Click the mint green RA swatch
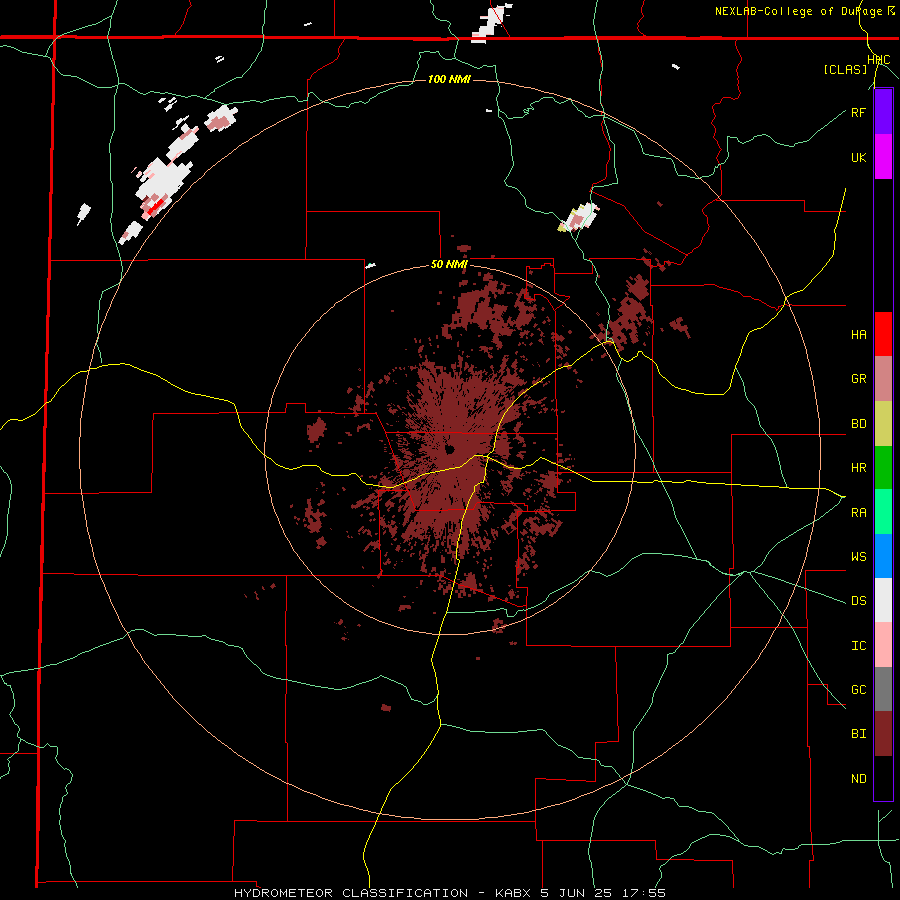Screen dimensions: 900x900 [883, 512]
